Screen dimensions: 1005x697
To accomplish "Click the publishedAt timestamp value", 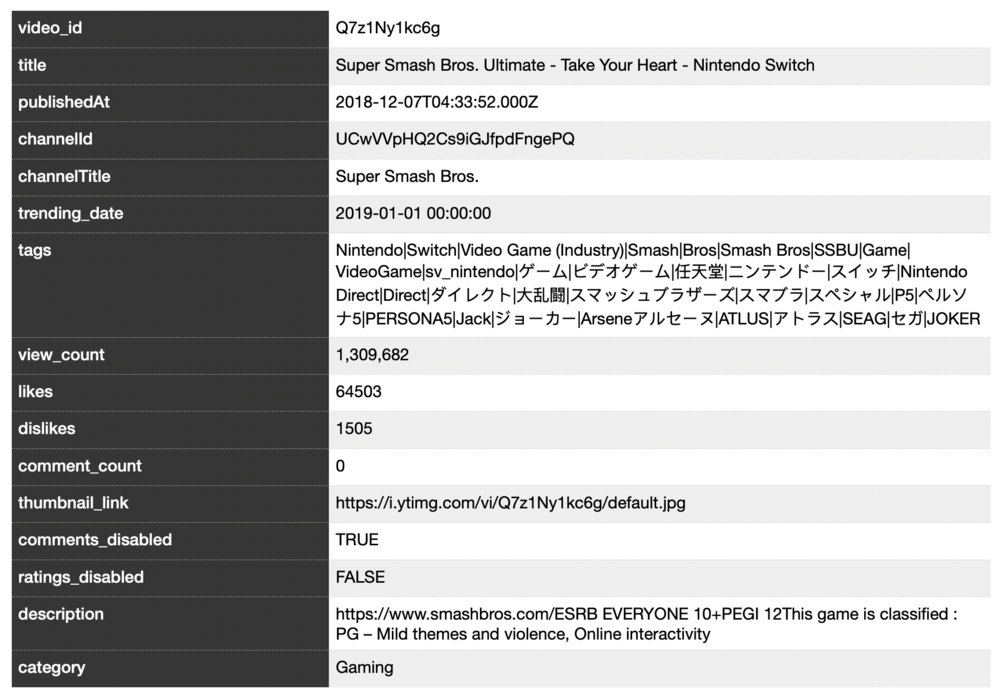I will pyautogui.click(x=437, y=102).
